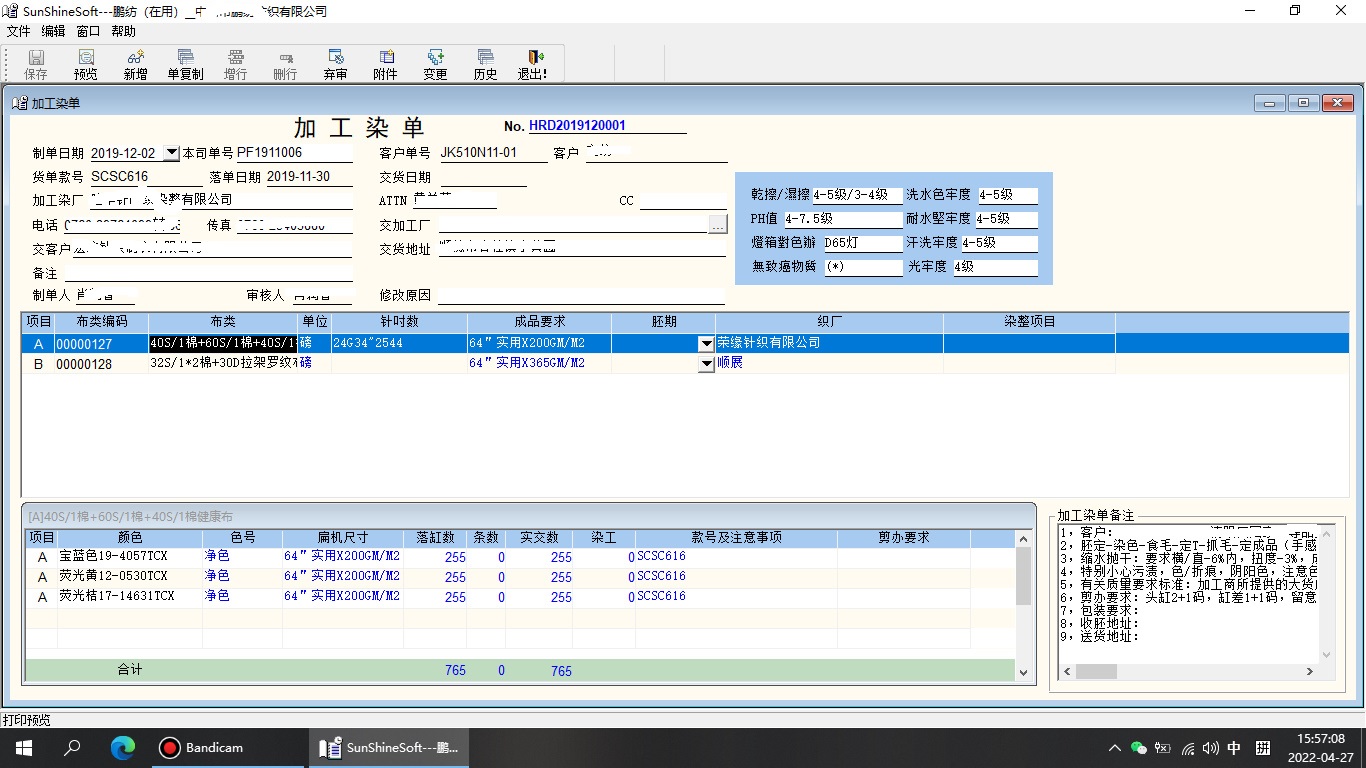Click the remarks box scroll-left arrow
This screenshot has width=1366, height=768.
[x=1067, y=672]
